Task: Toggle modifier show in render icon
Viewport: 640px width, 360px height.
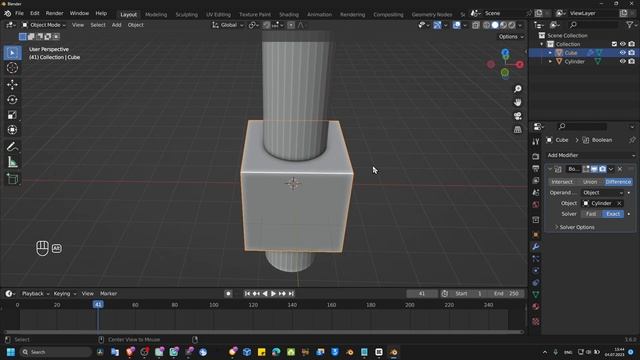Action: pos(602,169)
